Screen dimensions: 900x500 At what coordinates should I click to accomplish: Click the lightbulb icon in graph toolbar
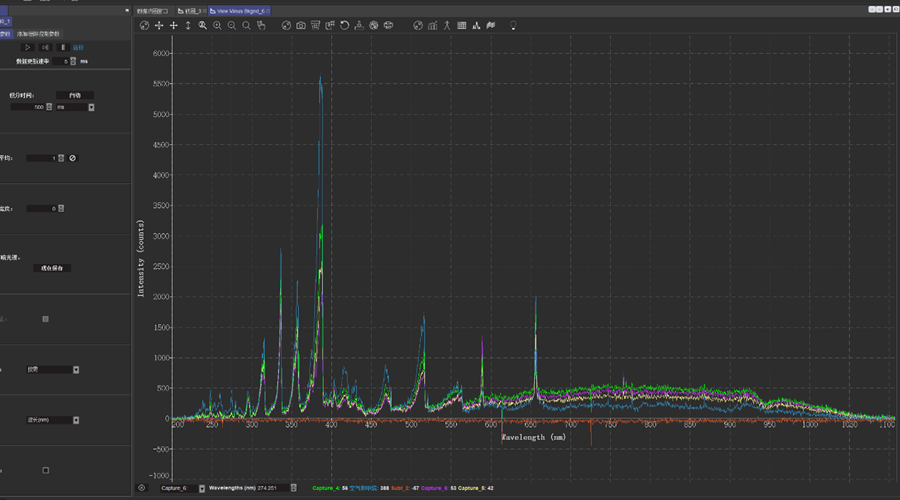513,25
